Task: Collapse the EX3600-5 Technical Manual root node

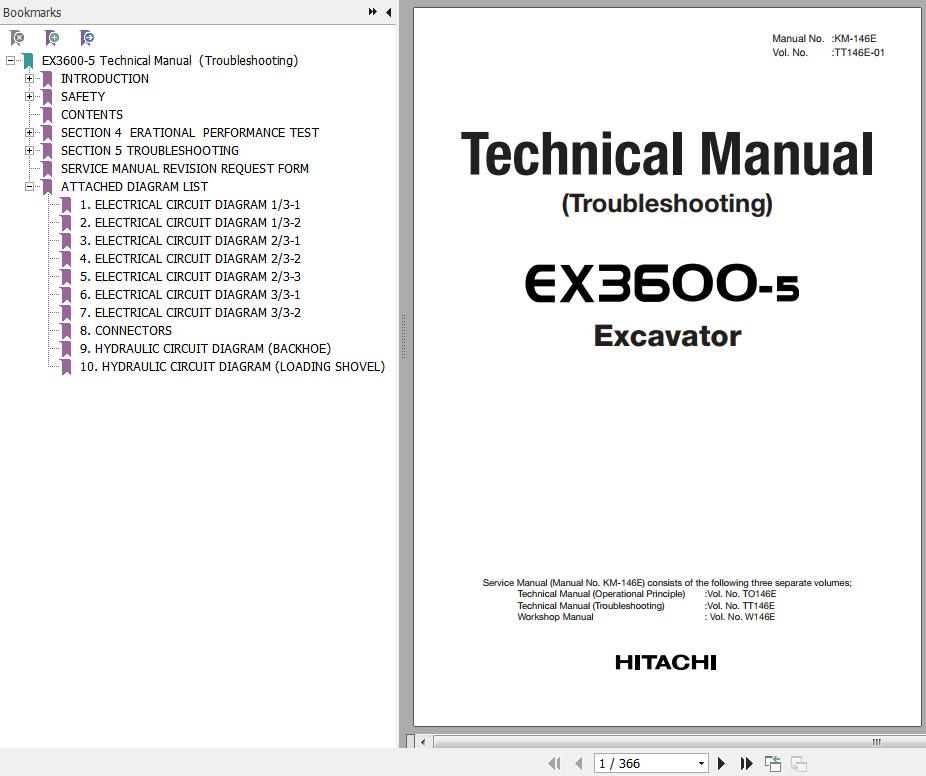Action: point(10,60)
